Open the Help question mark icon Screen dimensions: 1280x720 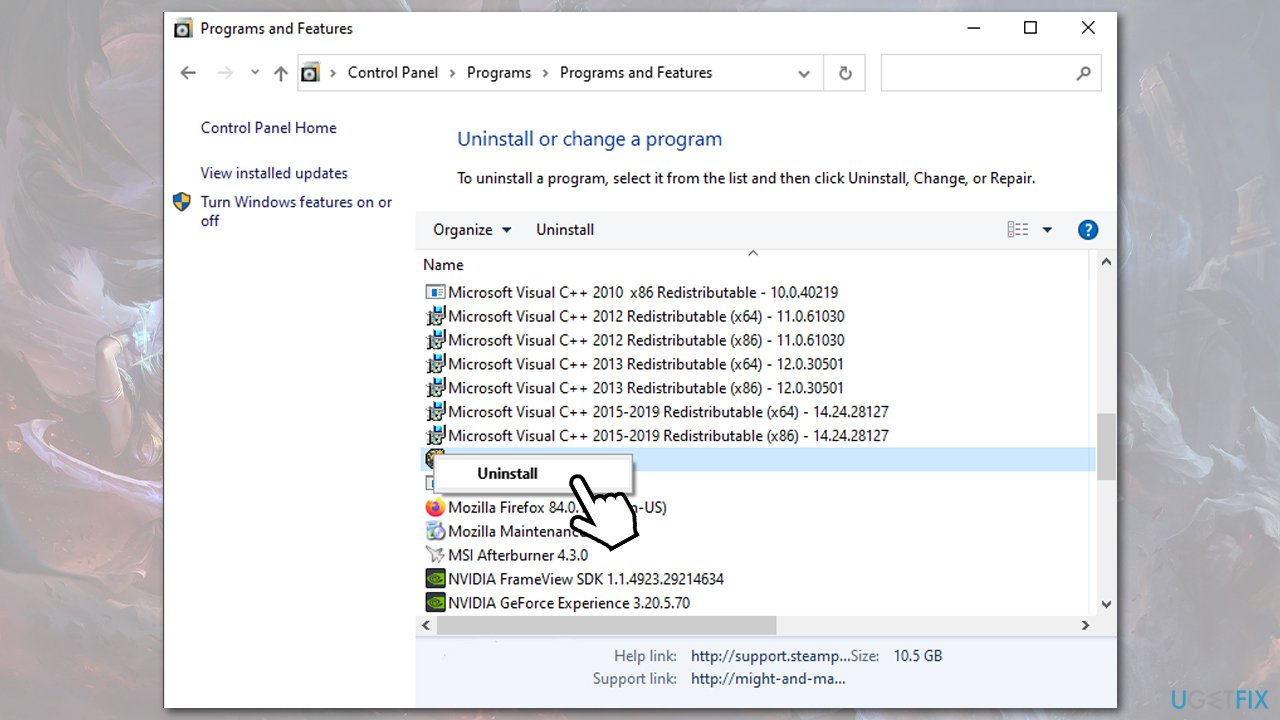[x=1088, y=229]
